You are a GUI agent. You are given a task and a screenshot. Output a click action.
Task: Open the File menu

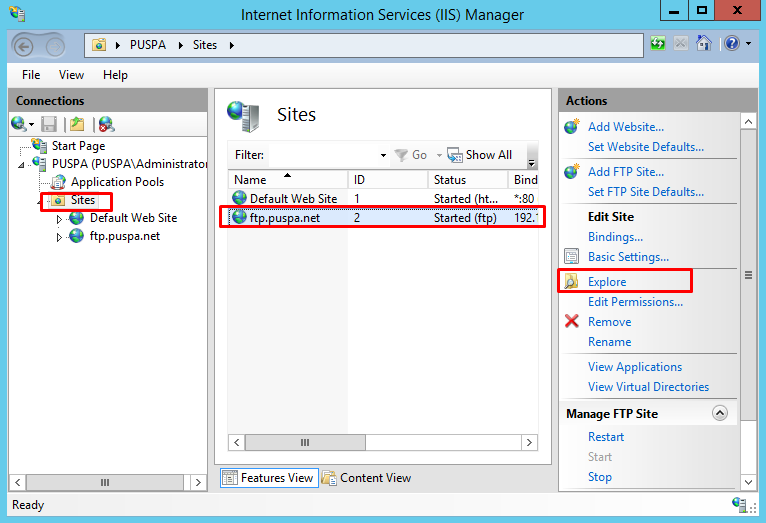(31, 75)
